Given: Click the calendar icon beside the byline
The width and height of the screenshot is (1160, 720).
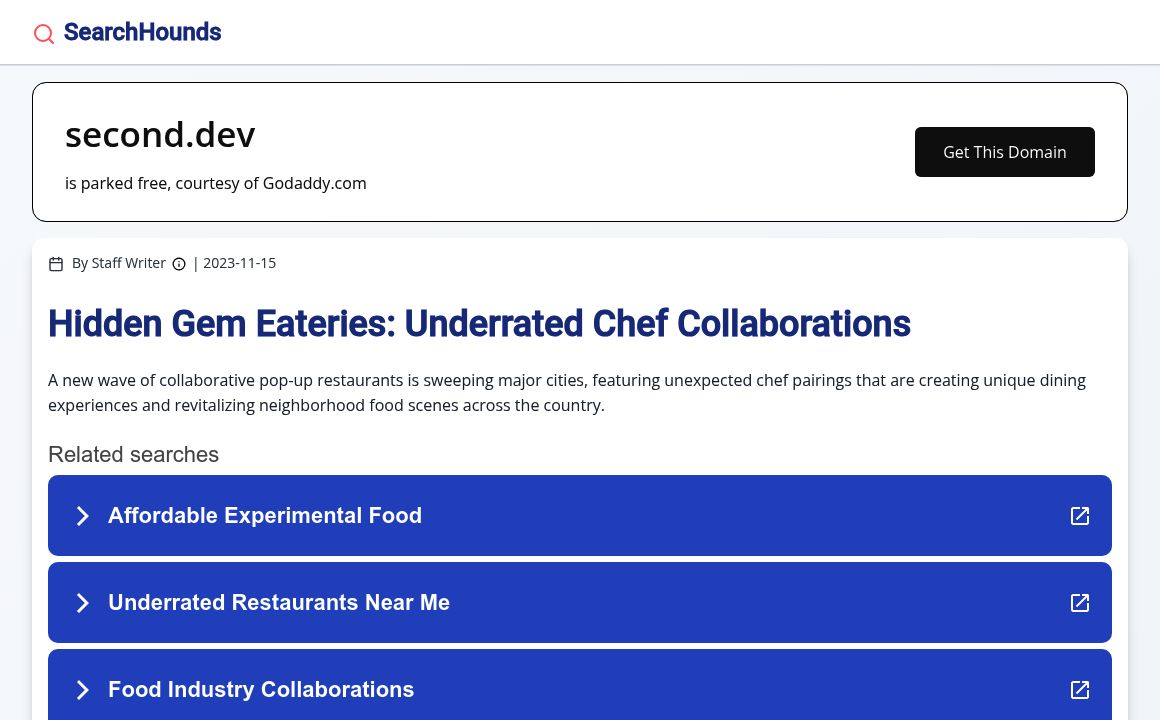Looking at the screenshot, I should coord(56,264).
